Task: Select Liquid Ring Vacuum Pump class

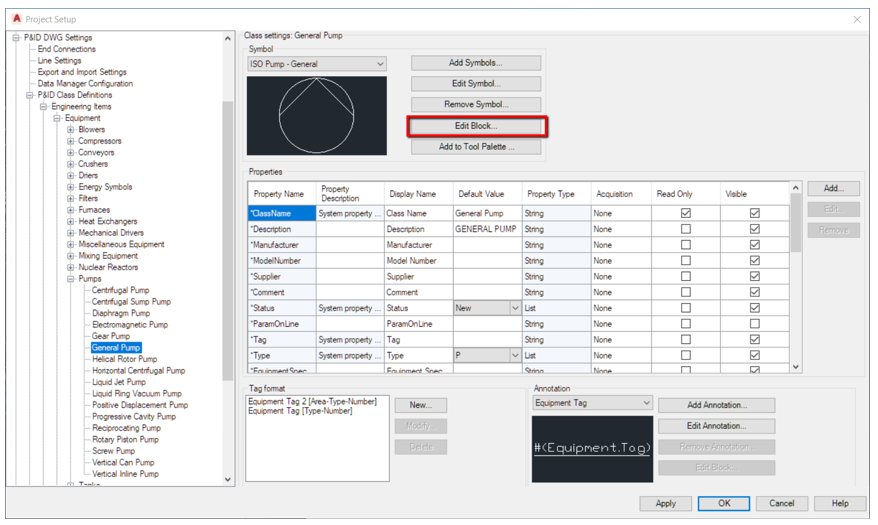Action: click(x=137, y=393)
